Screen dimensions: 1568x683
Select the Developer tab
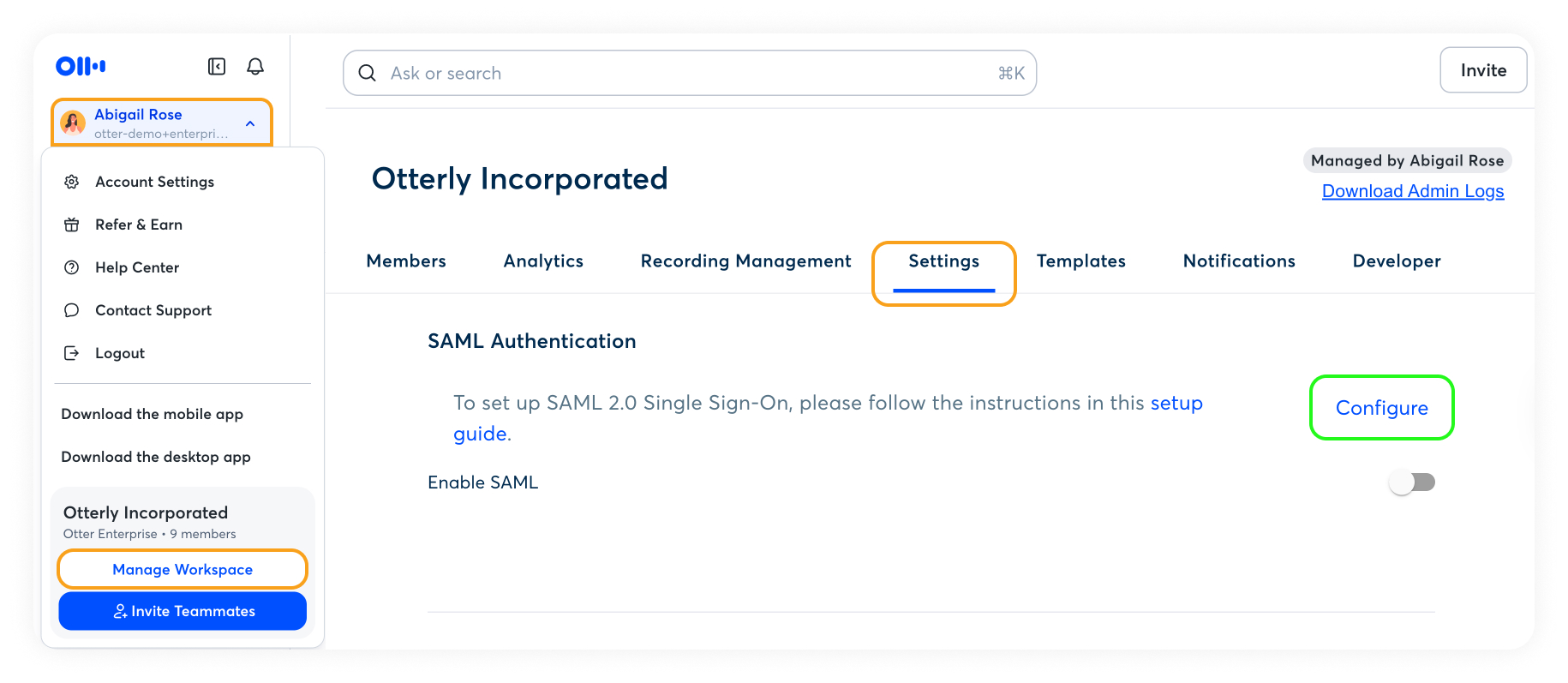click(1396, 261)
